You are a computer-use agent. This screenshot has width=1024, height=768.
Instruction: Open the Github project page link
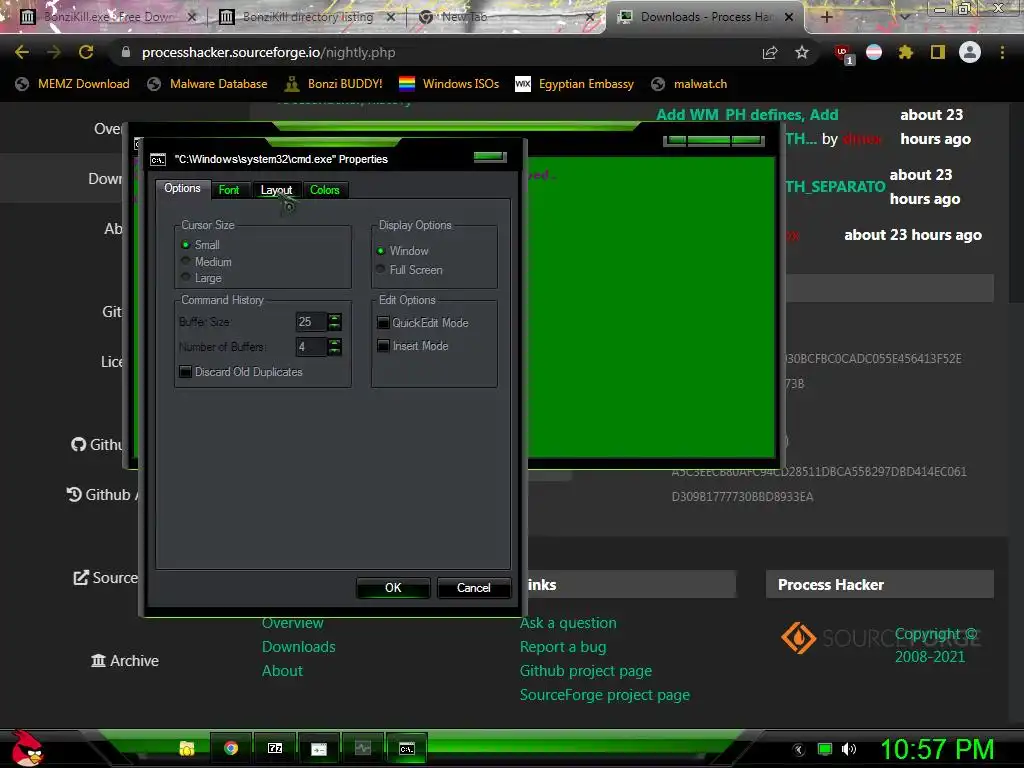click(x=586, y=671)
